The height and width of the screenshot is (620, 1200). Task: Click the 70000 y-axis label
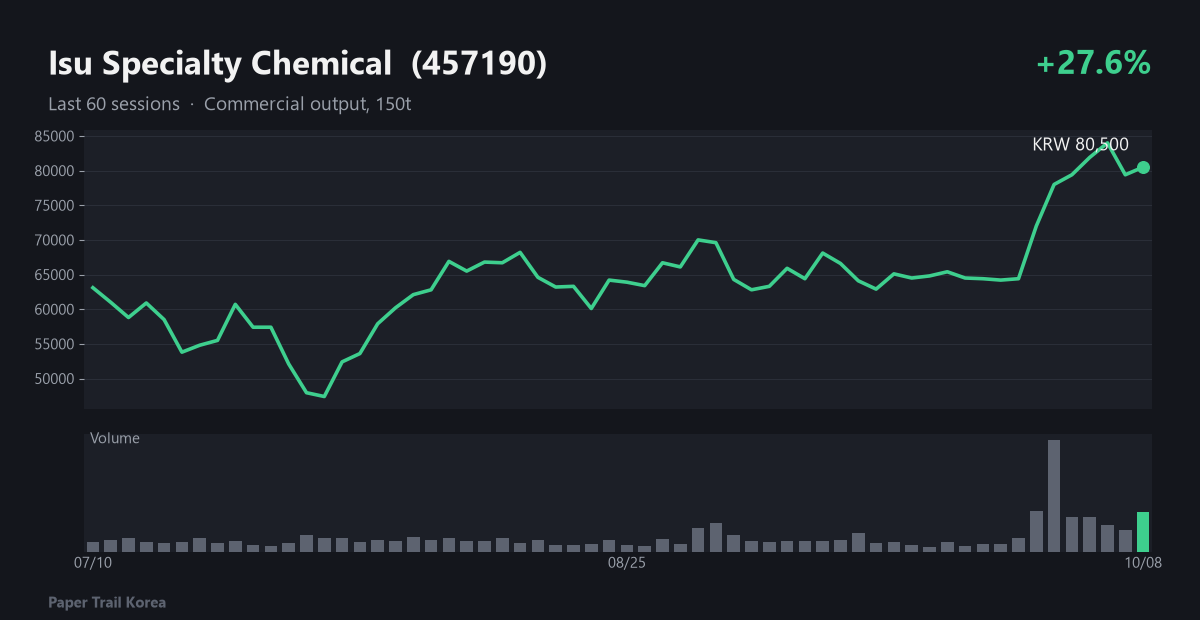pos(55,240)
